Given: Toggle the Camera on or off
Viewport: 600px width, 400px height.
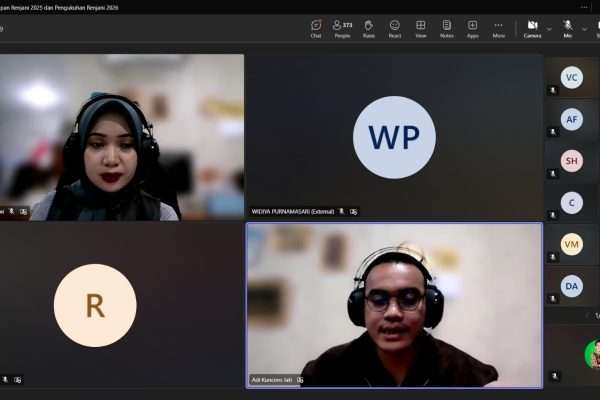Looking at the screenshot, I should [x=532, y=28].
